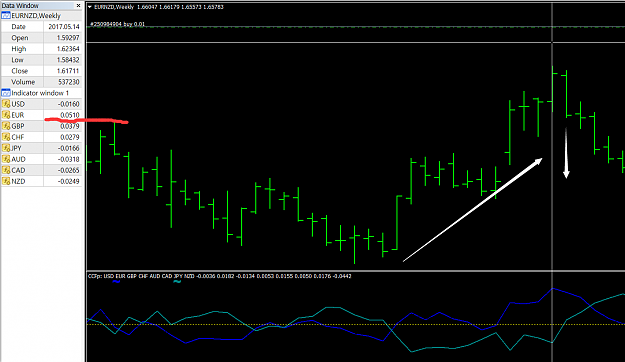Select the CHF value 0.0279
The width and height of the screenshot is (625, 362).
click(x=70, y=137)
